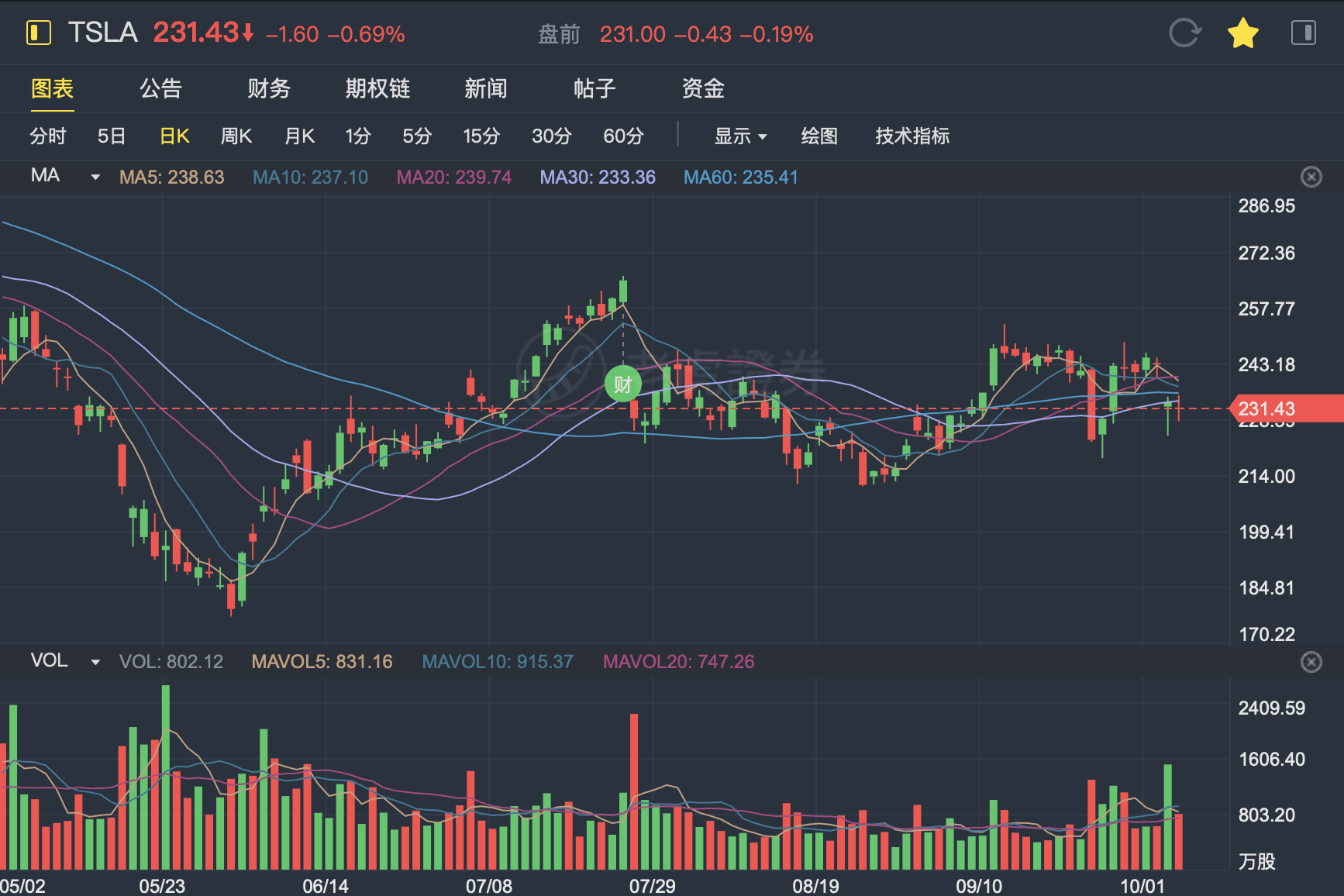Screen dimensions: 1344x896
Task: Click the green 财 earnings marker
Action: pyautogui.click(x=622, y=384)
